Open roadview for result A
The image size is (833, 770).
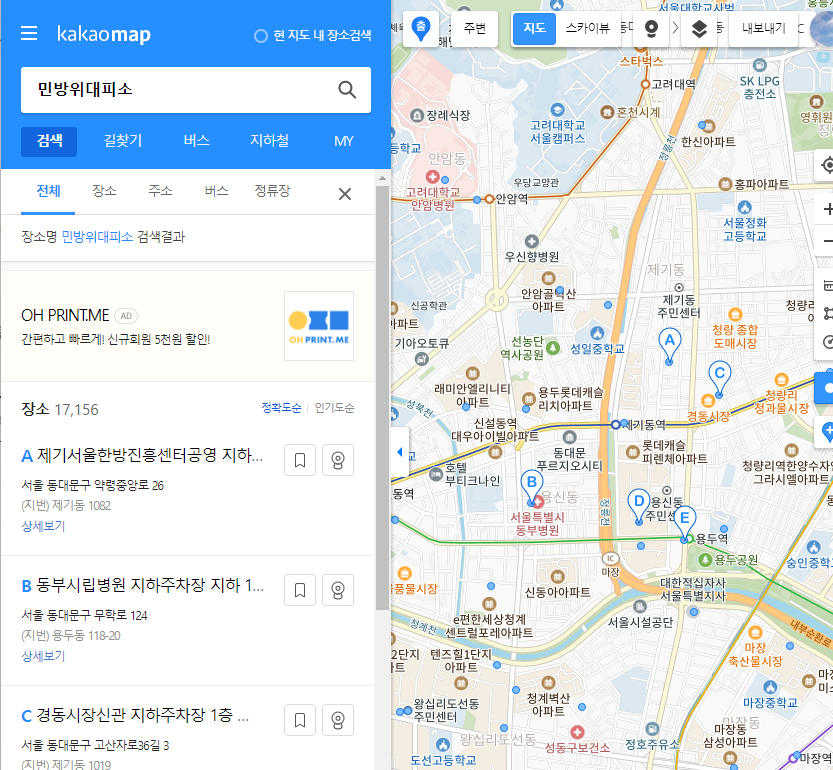[338, 460]
